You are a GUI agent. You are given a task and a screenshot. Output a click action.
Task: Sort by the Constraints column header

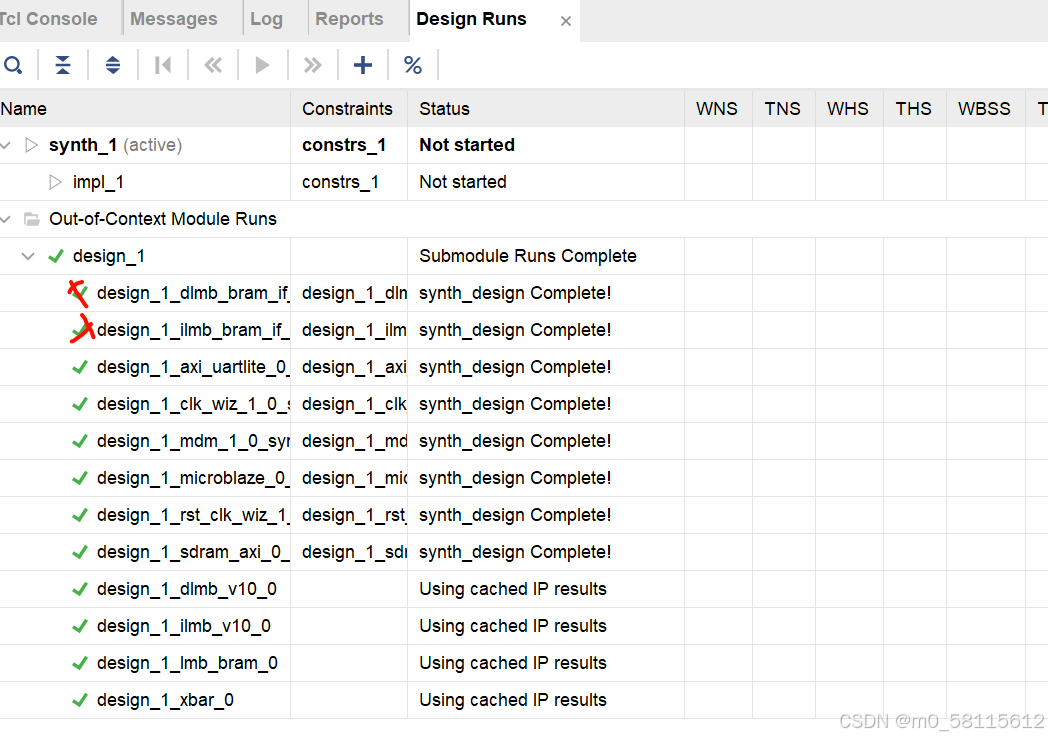[349, 109]
